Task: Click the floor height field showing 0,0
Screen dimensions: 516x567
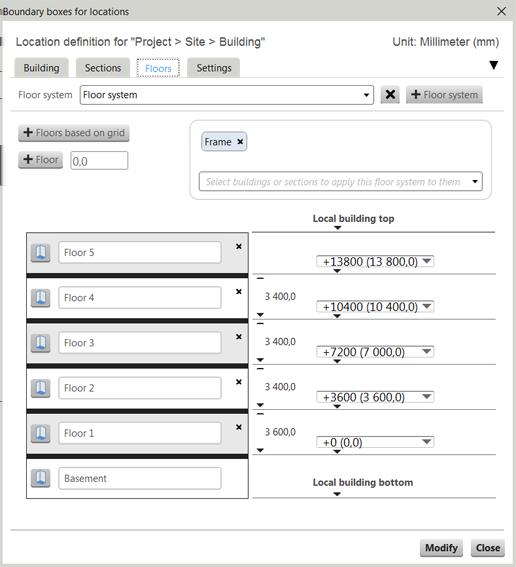Action: (99, 161)
